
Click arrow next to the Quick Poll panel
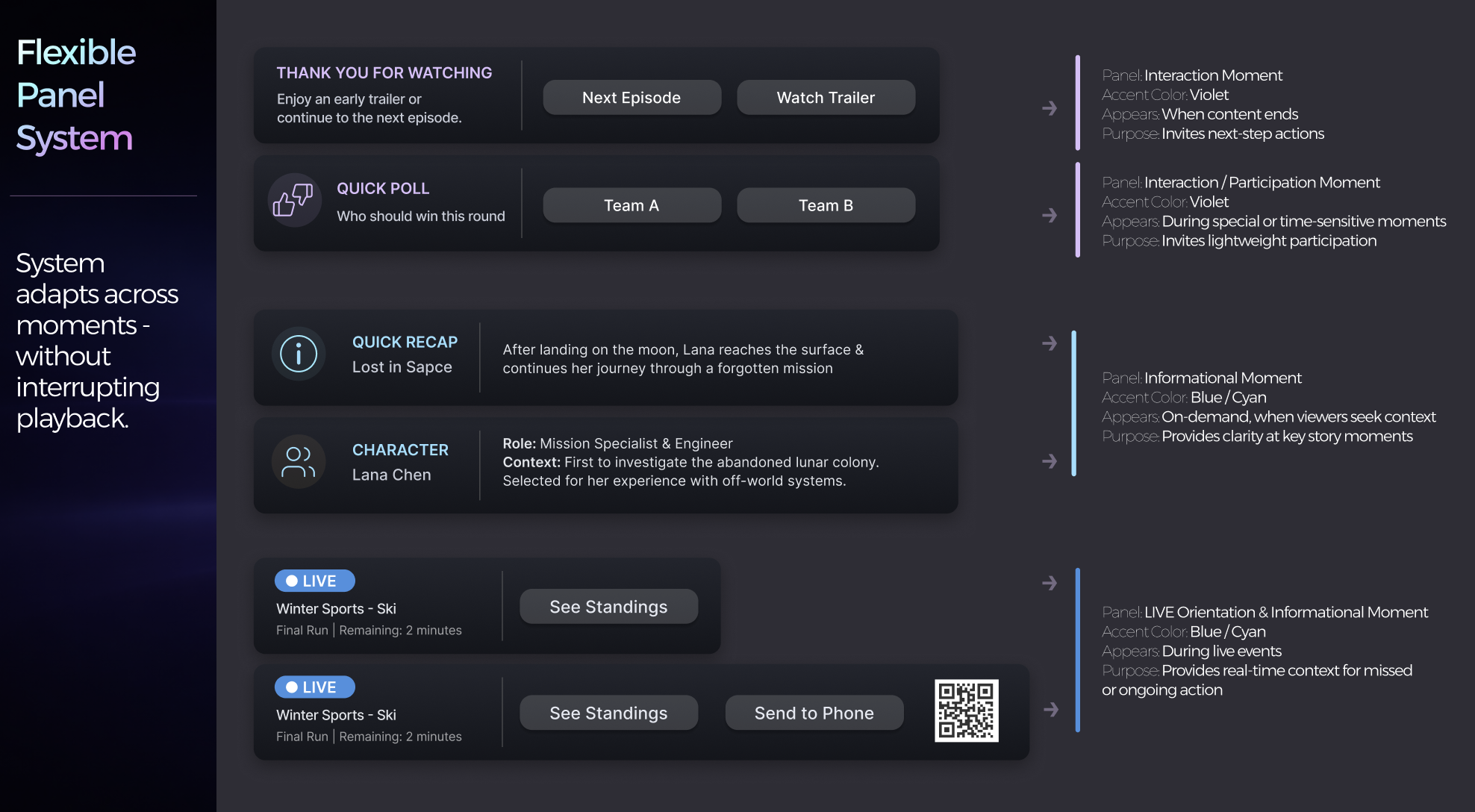pos(1050,216)
